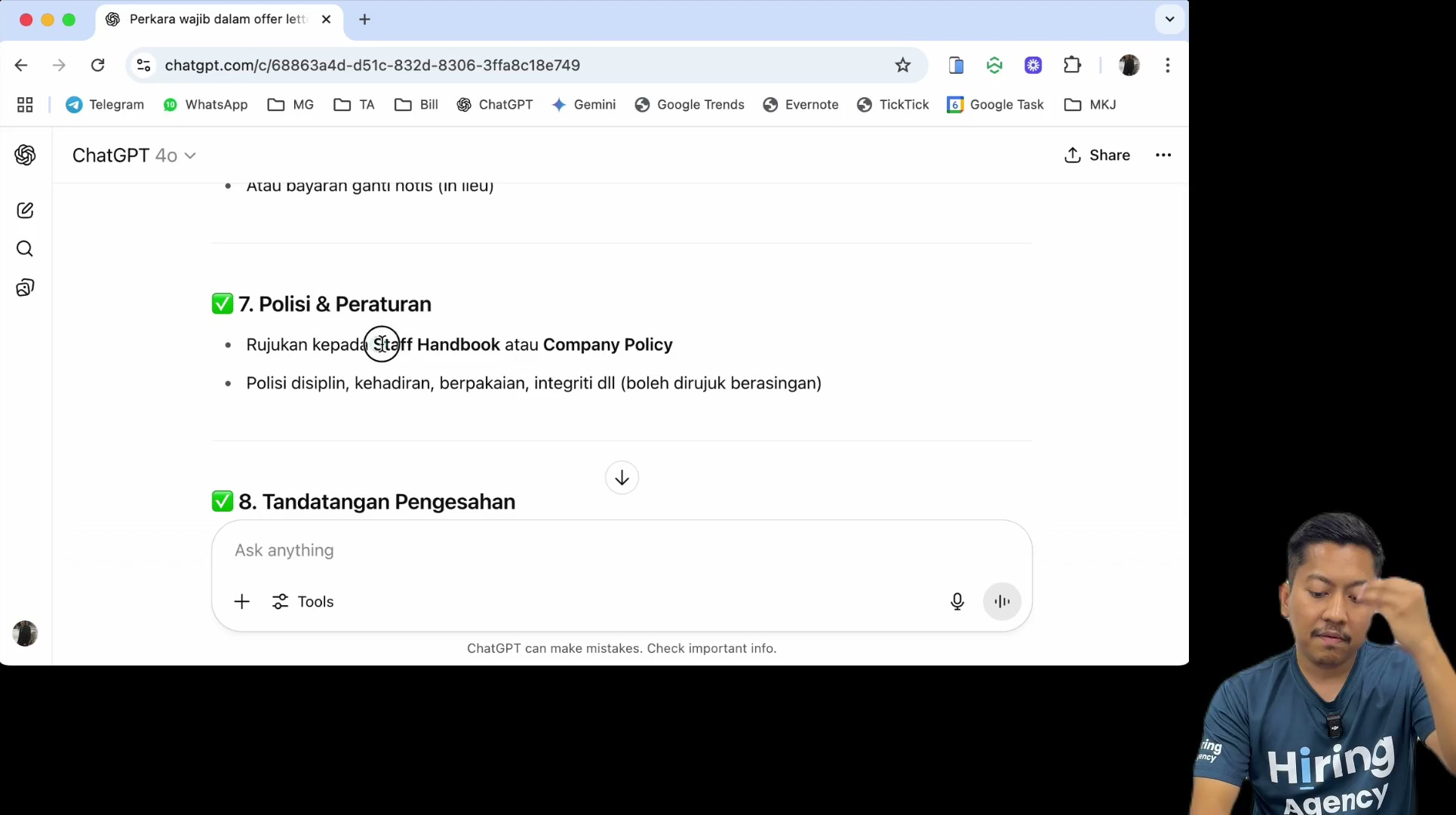
Task: Open the search chats magnifier icon
Action: 25,249
